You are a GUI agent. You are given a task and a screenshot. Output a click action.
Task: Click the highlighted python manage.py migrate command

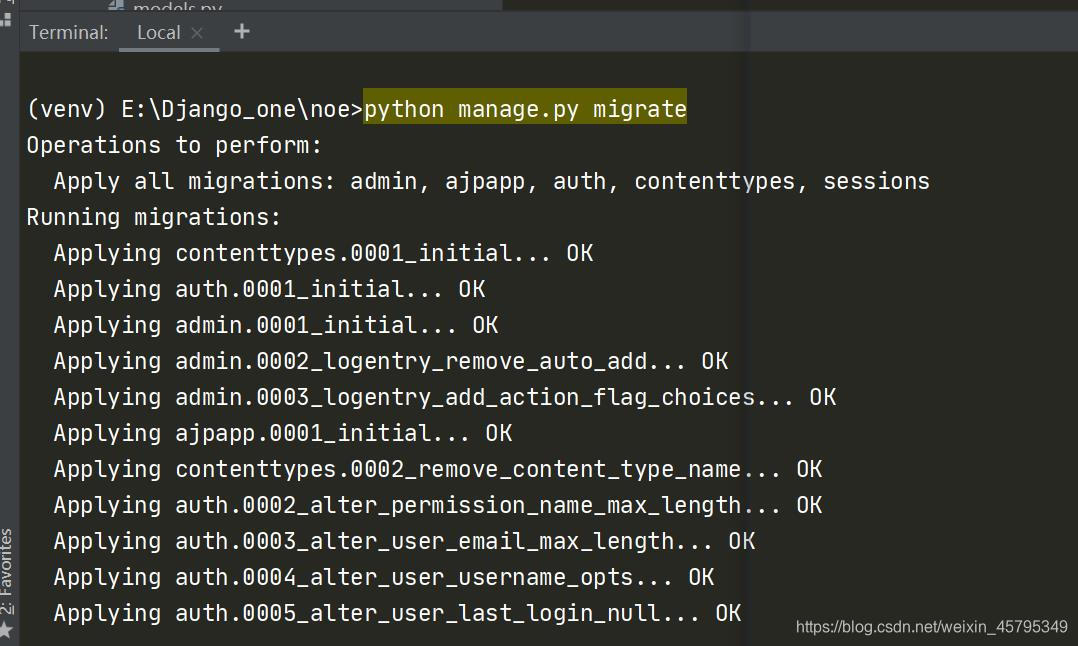point(525,109)
